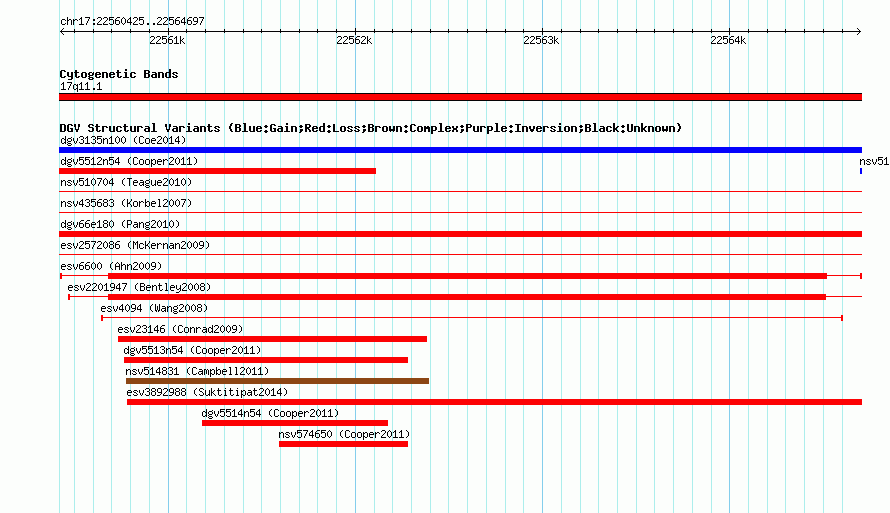Click the nsv435683 (Korbel2007) label

126,203
